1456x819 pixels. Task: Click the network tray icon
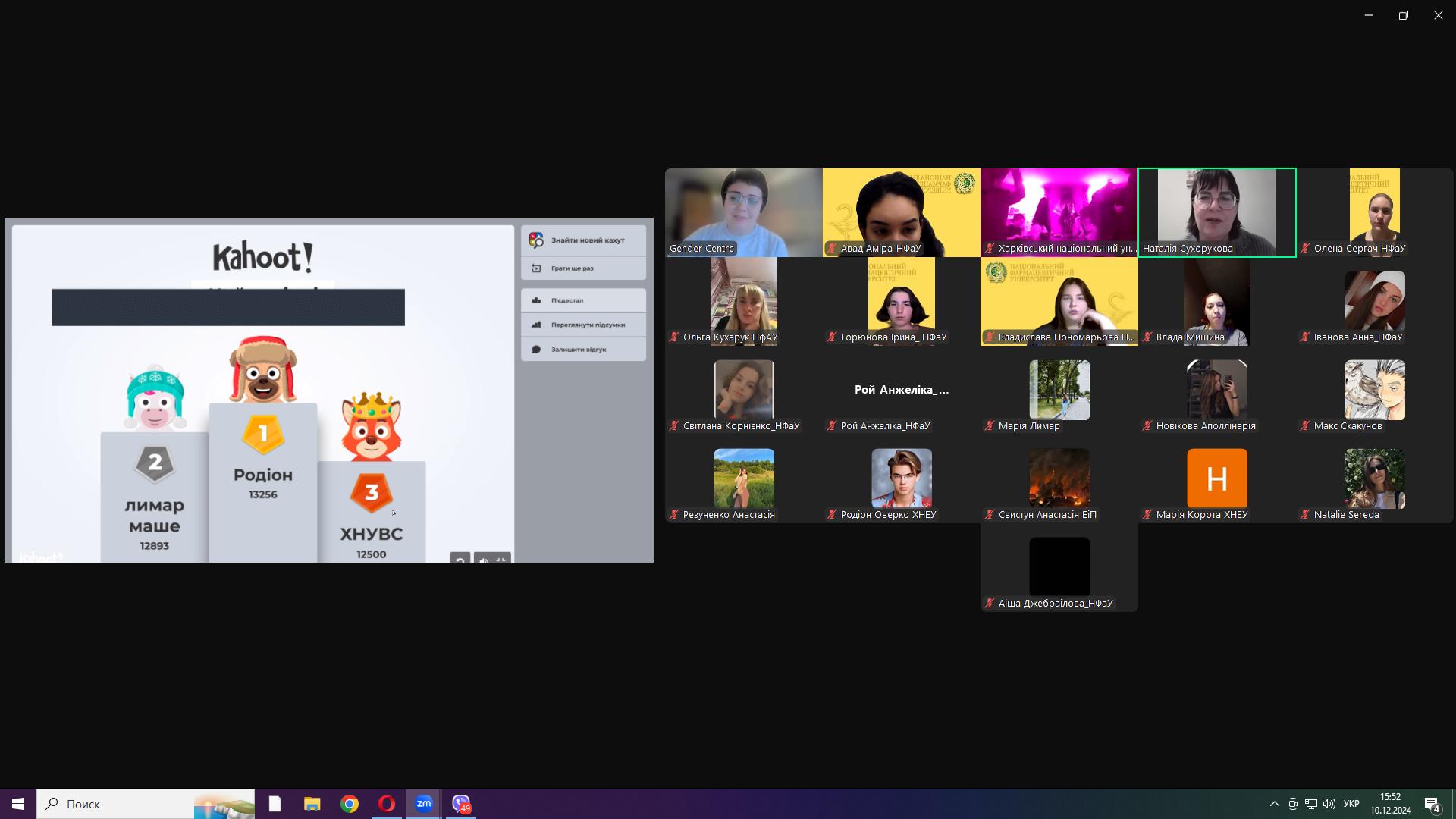tap(1311, 804)
